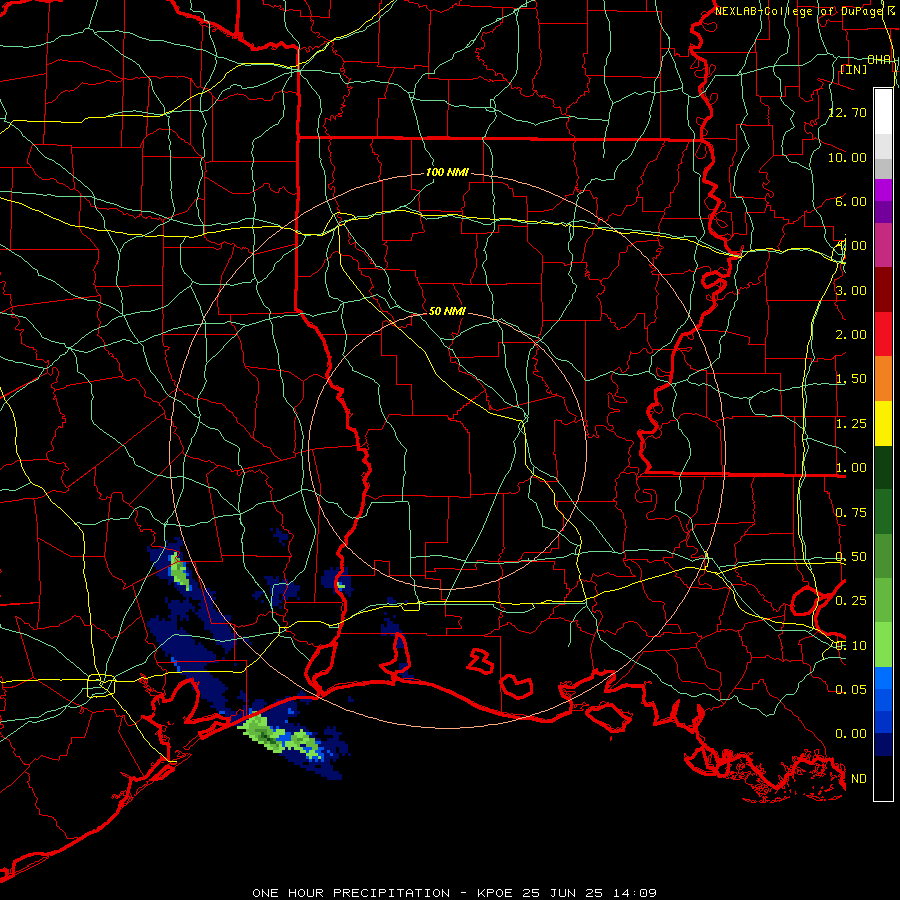
Task: Click the [IN] units label above legend
Action: (853, 69)
